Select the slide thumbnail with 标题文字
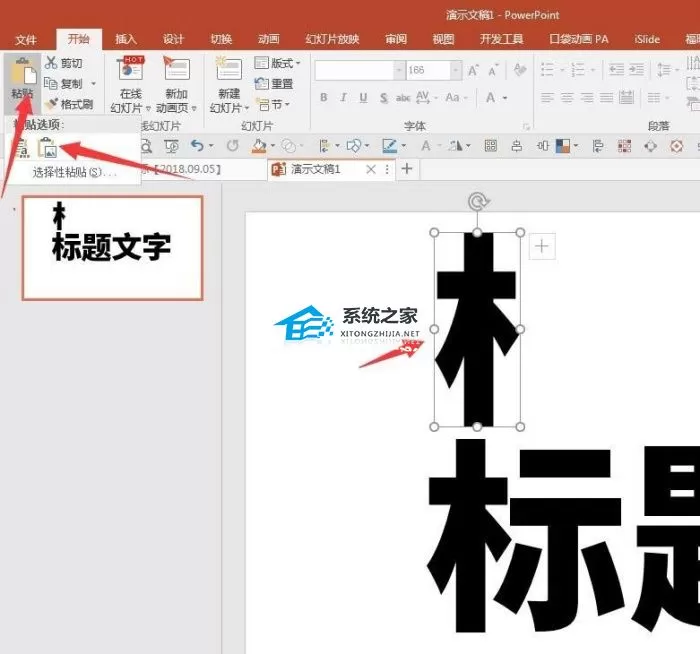This screenshot has width=700, height=654. click(112, 248)
